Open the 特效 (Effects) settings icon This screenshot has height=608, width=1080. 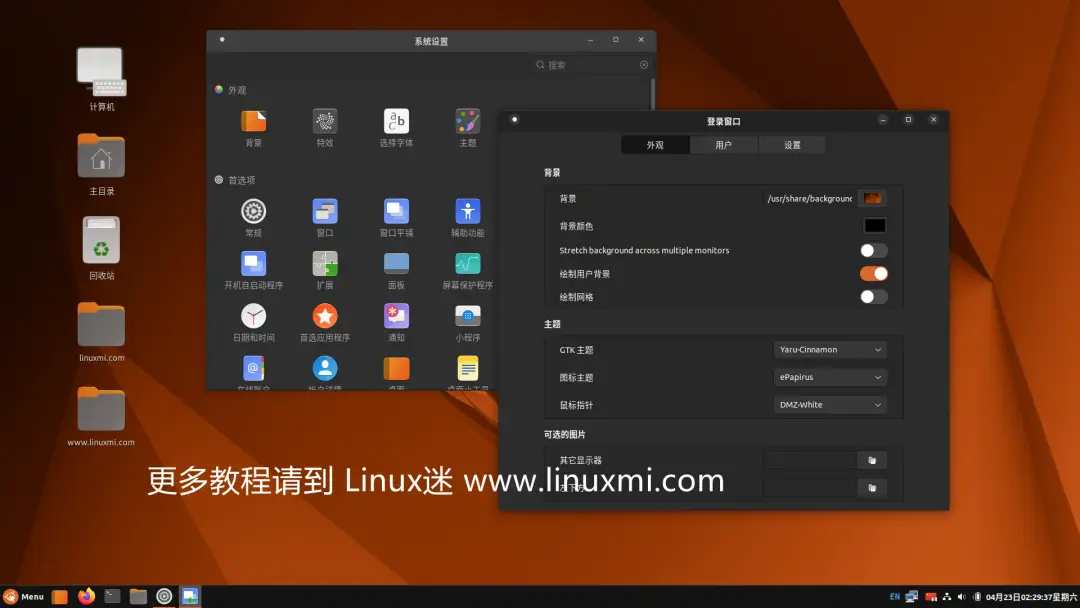click(324, 122)
